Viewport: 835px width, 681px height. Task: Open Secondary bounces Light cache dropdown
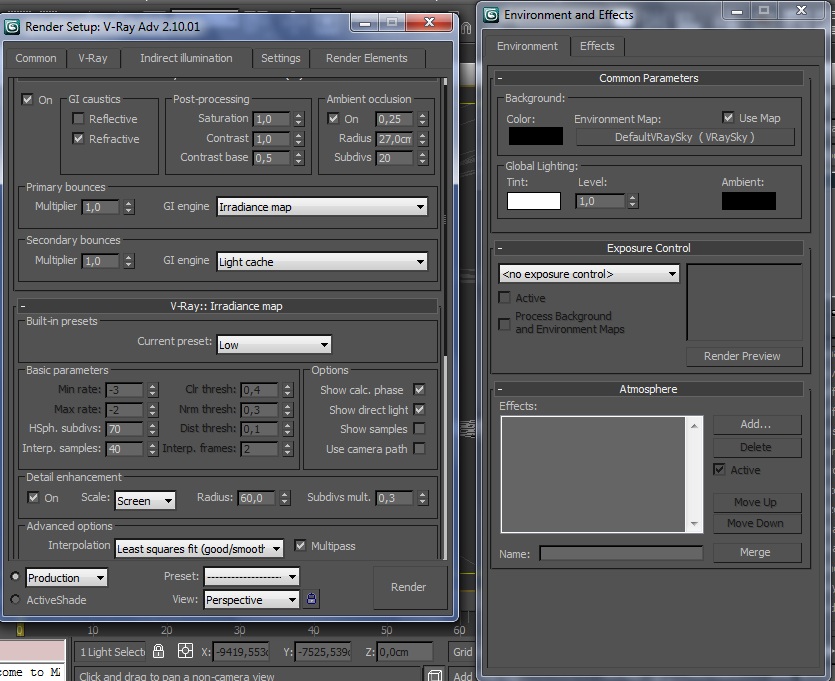coord(322,261)
